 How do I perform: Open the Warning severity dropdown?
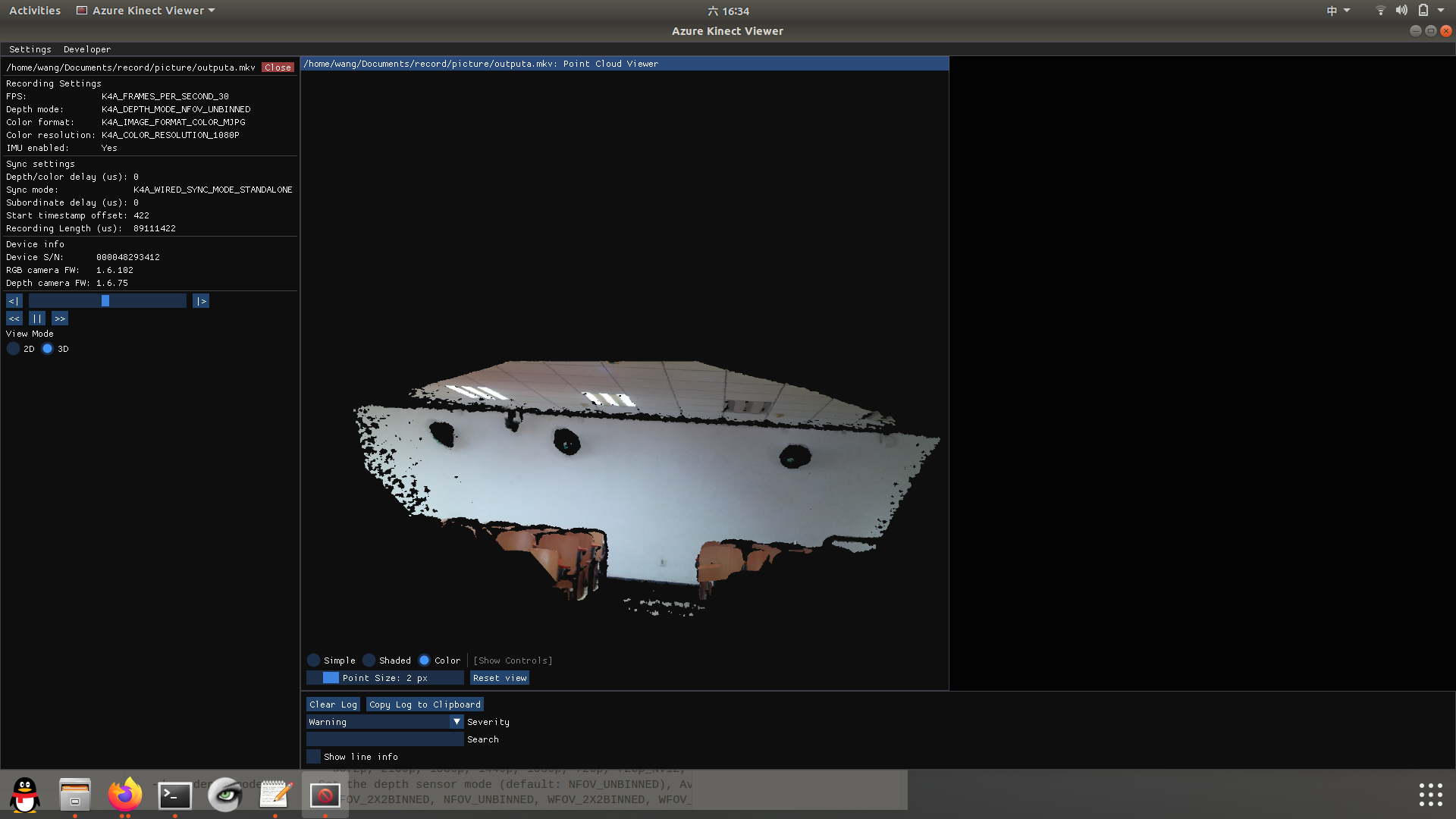click(456, 721)
